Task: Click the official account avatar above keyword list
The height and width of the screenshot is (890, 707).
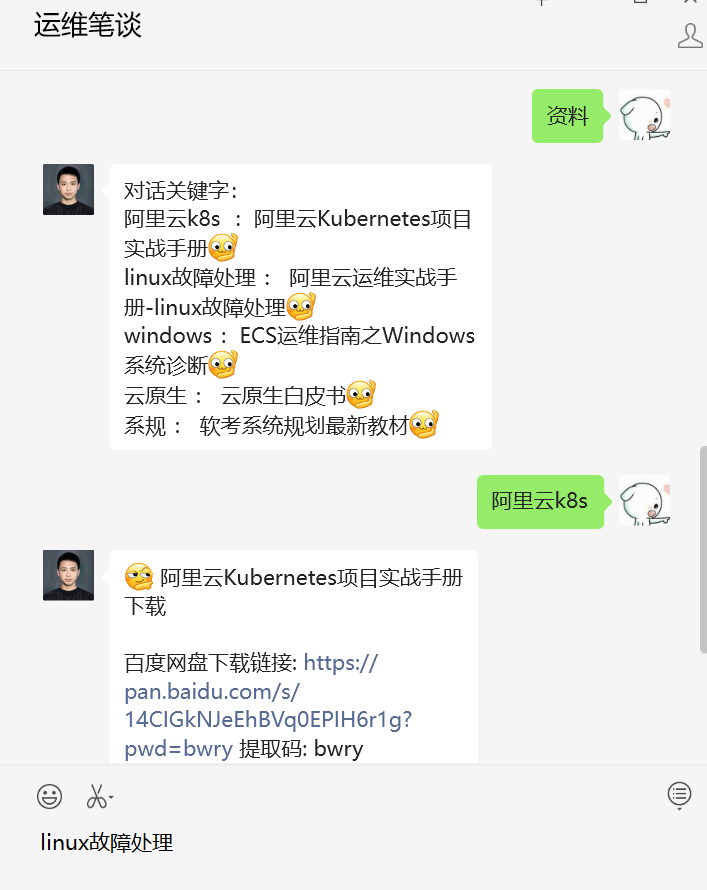Action: (x=69, y=190)
